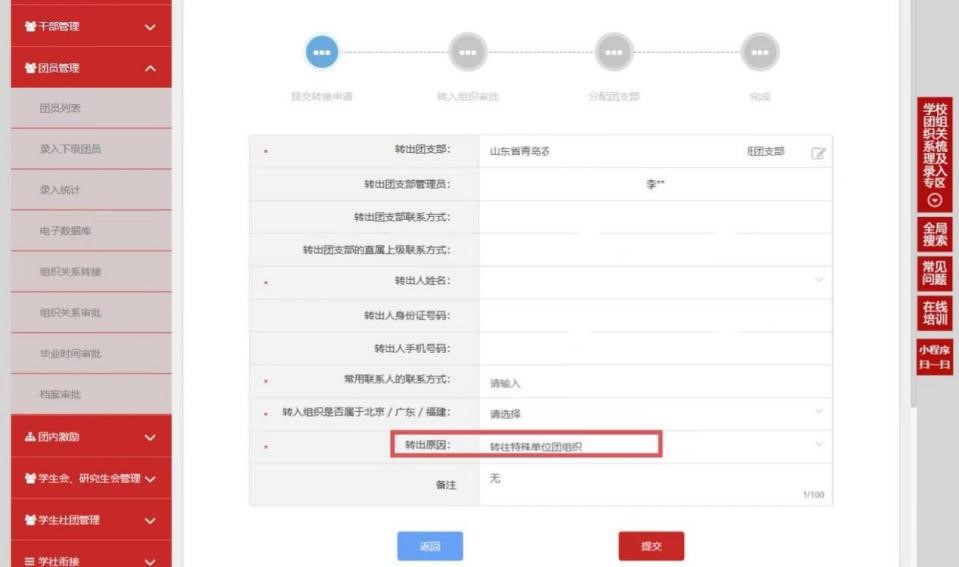Collapse the 团员管理 menu chevron
This screenshot has width=959, height=567.
tap(150, 68)
